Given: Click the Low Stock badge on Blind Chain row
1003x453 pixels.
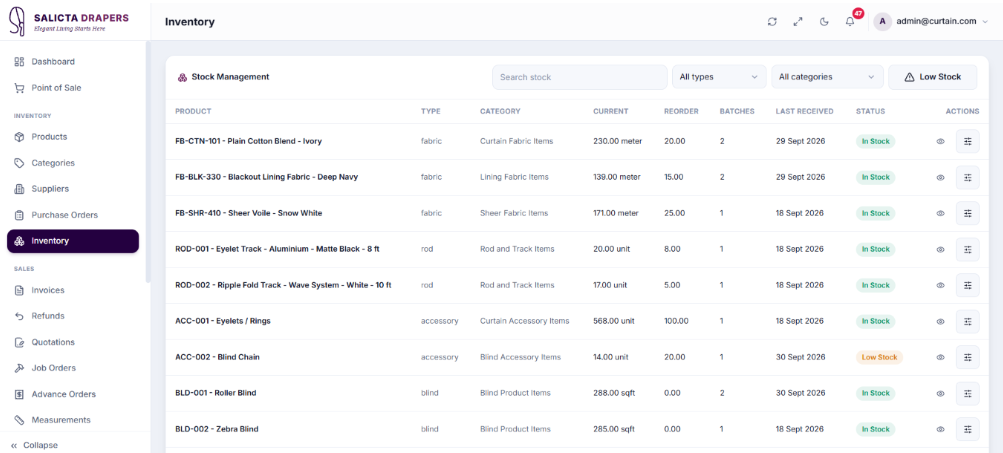Looking at the screenshot, I should (x=879, y=357).
